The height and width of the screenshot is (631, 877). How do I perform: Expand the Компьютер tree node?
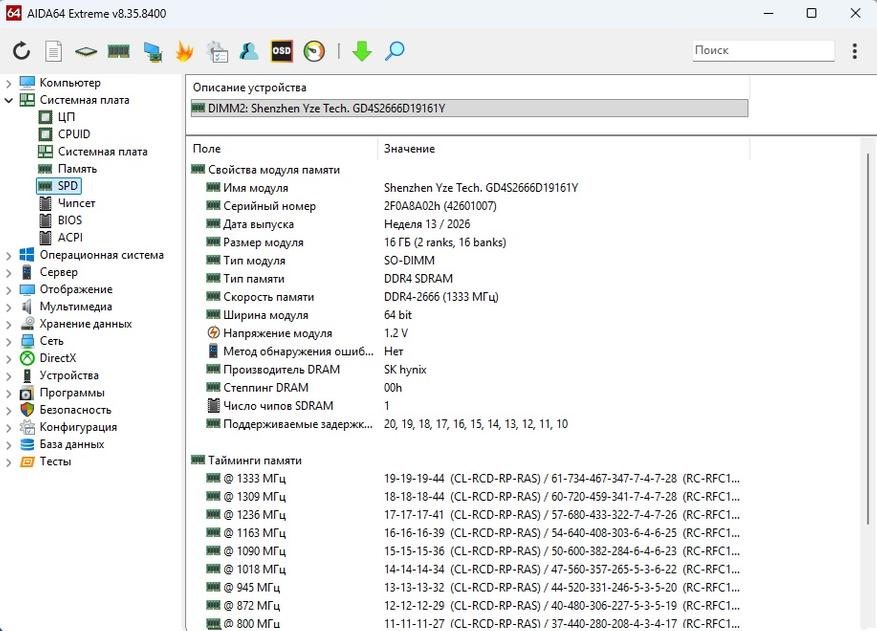point(8,83)
